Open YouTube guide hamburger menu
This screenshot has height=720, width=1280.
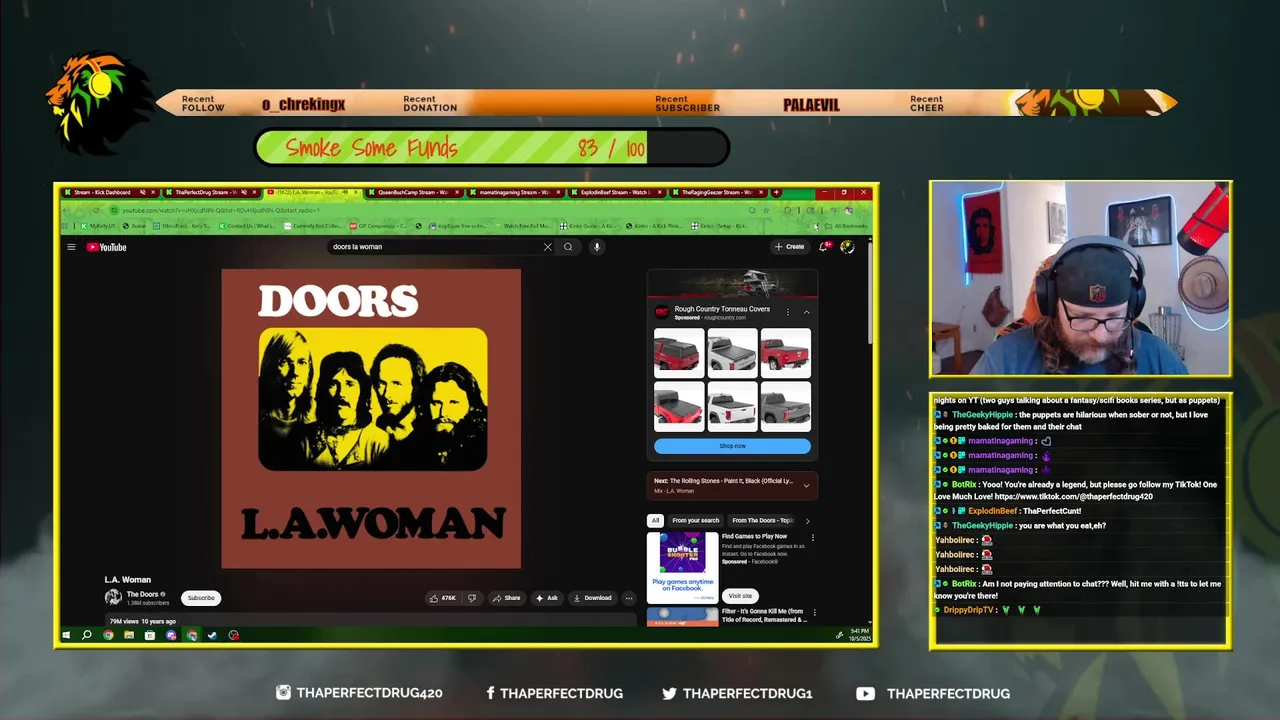[x=71, y=247]
